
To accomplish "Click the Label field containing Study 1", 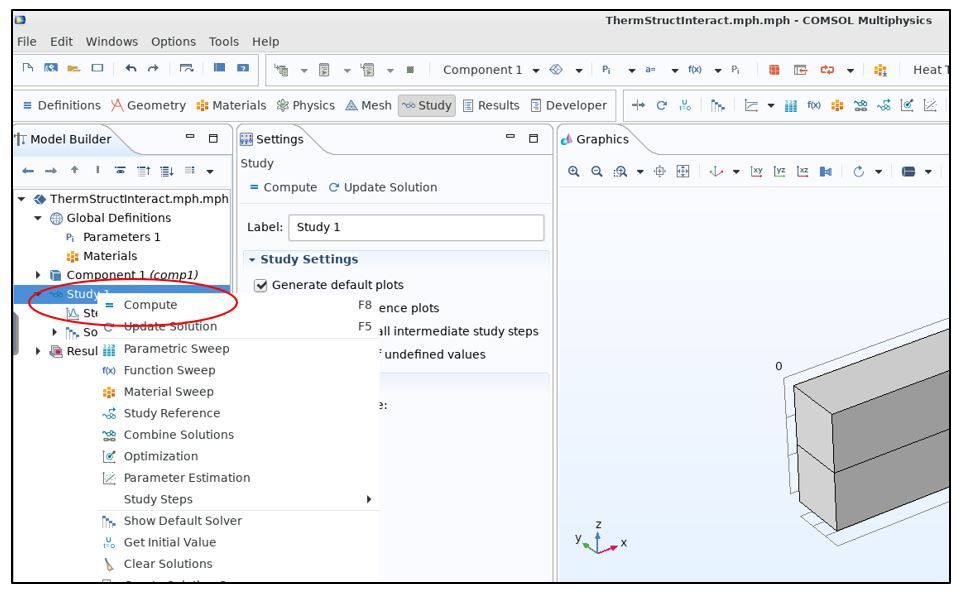I will click(x=416, y=227).
